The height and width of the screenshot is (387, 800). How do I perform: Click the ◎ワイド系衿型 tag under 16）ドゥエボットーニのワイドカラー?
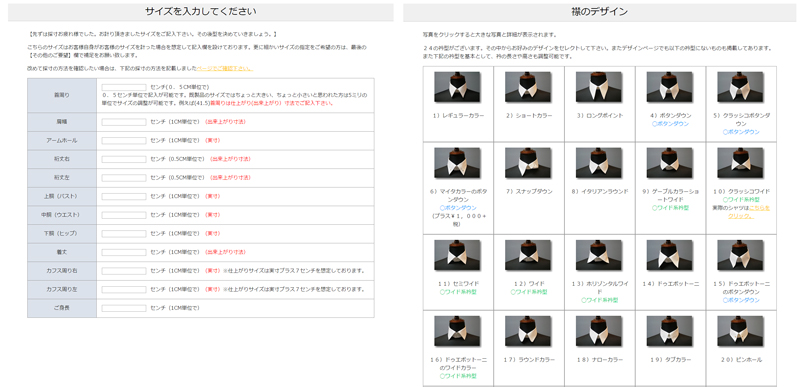(x=457, y=376)
